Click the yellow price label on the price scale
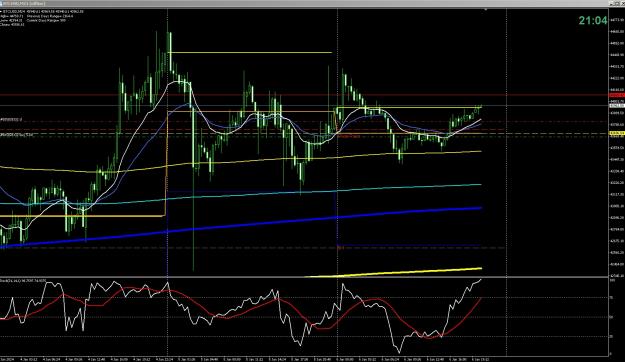This screenshot has width=625, height=362. [x=617, y=133]
